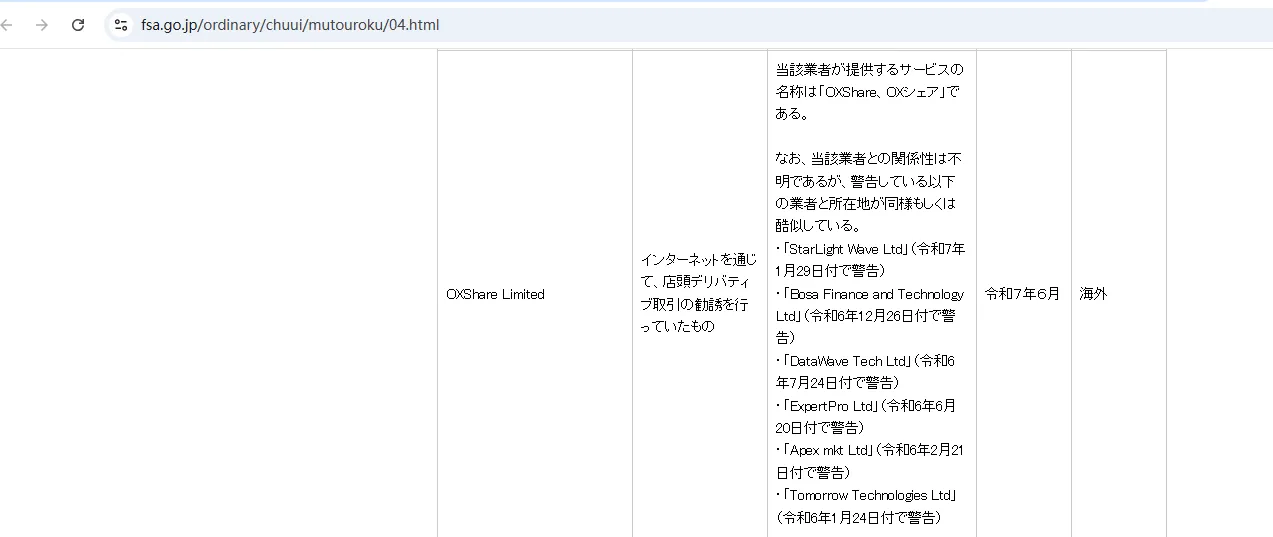
Task: Reload the page with the refresh icon
Action: [78, 25]
